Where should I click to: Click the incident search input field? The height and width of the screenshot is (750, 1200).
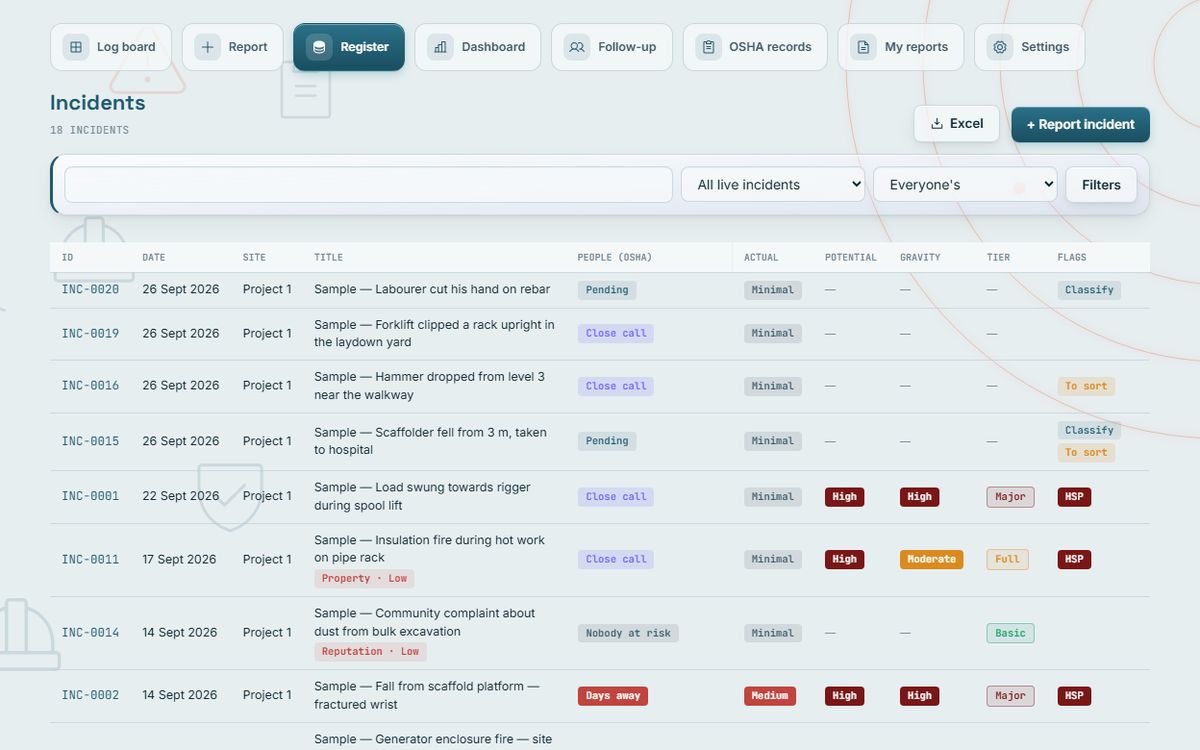pos(369,185)
